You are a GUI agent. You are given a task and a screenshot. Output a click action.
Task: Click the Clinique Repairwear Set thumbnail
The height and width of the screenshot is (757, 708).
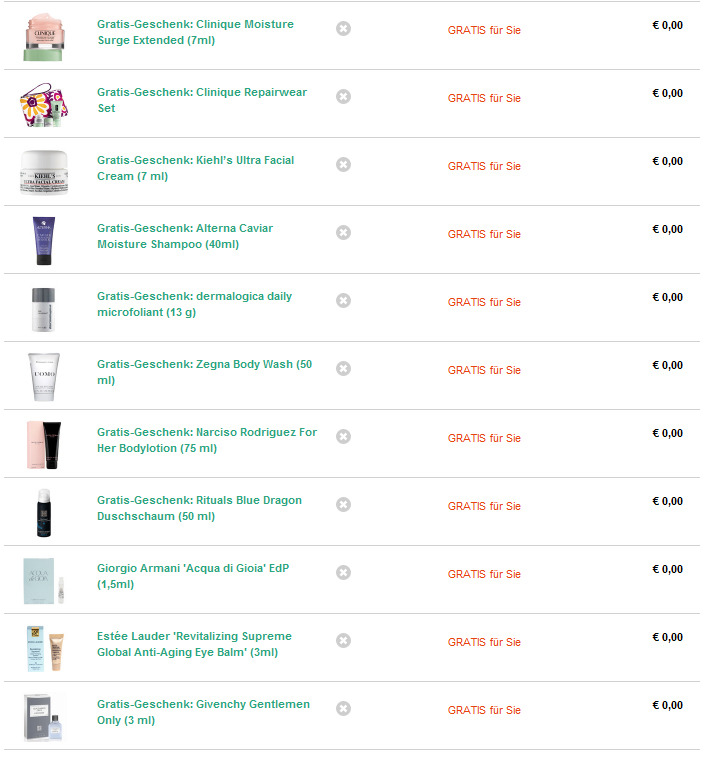coord(44,104)
